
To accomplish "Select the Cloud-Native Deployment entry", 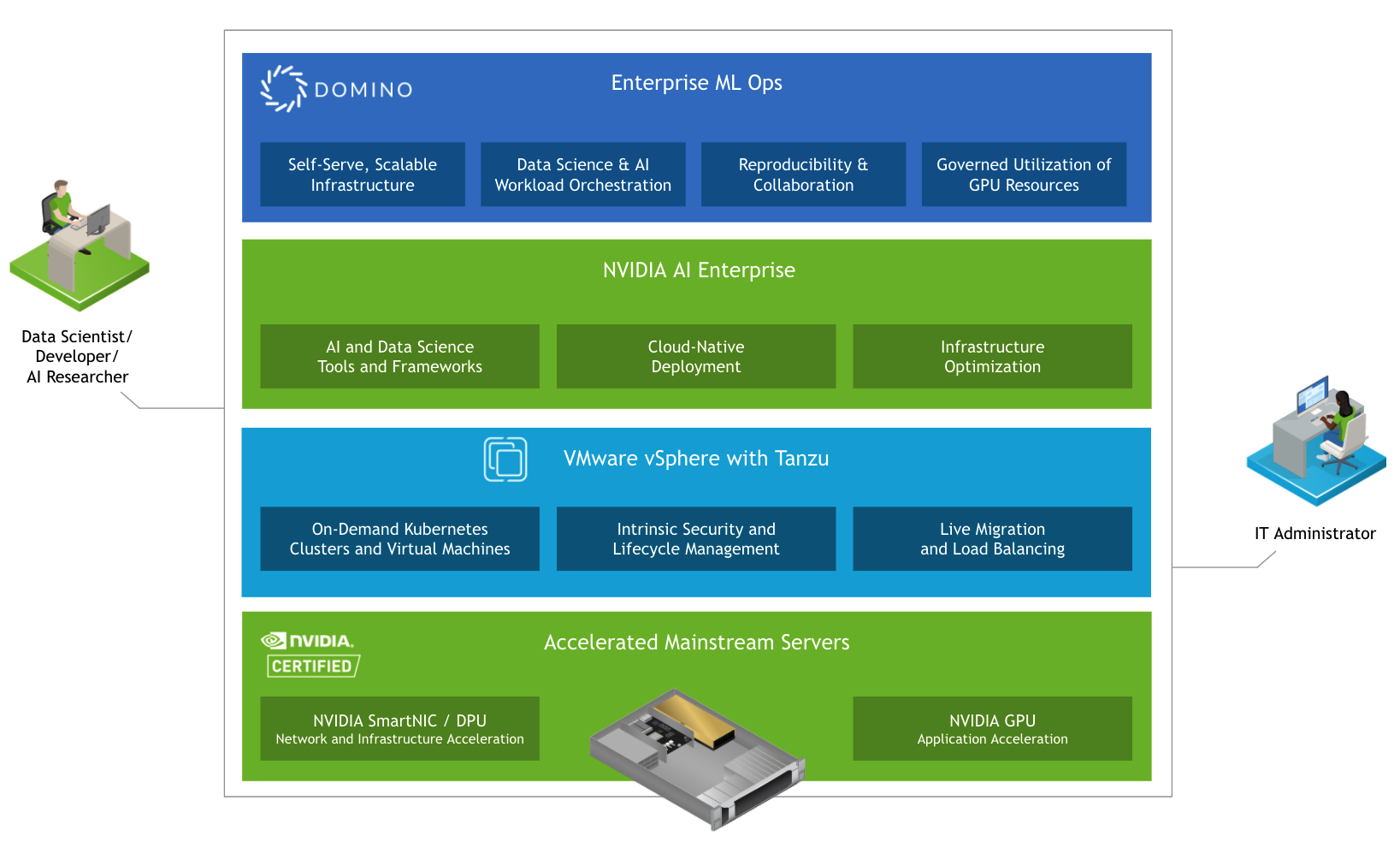I will pos(695,357).
